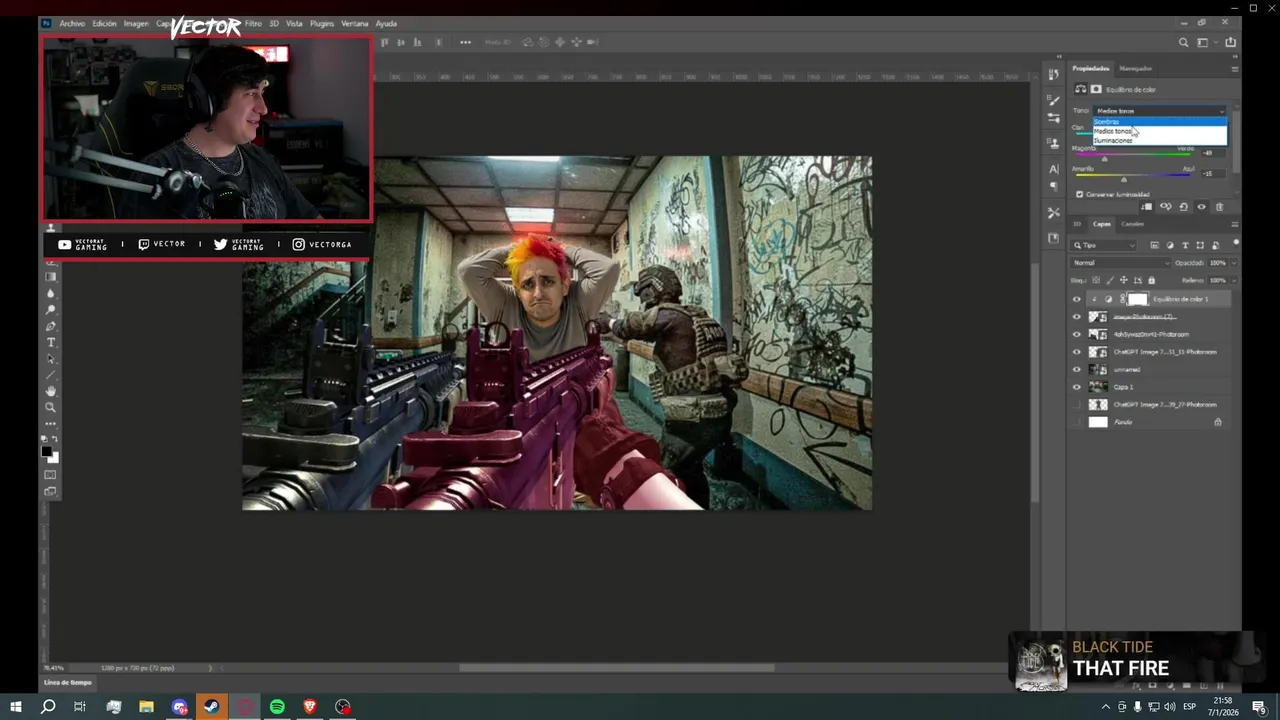Show the ChatGPT Image 7...39_27-Photoroom layer

coord(1077,404)
